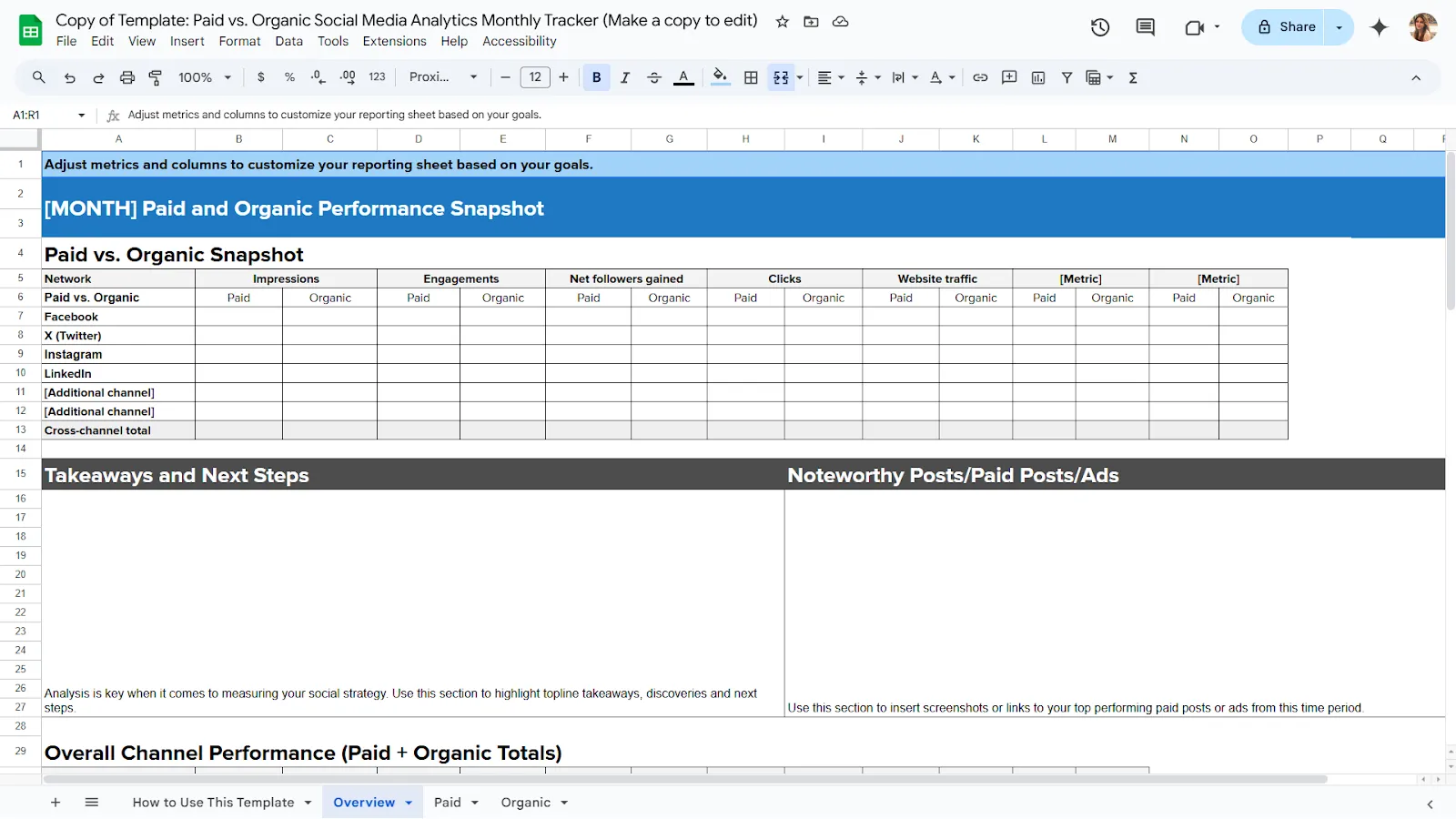1456x819 pixels.
Task: Click the insert link icon
Action: (980, 77)
